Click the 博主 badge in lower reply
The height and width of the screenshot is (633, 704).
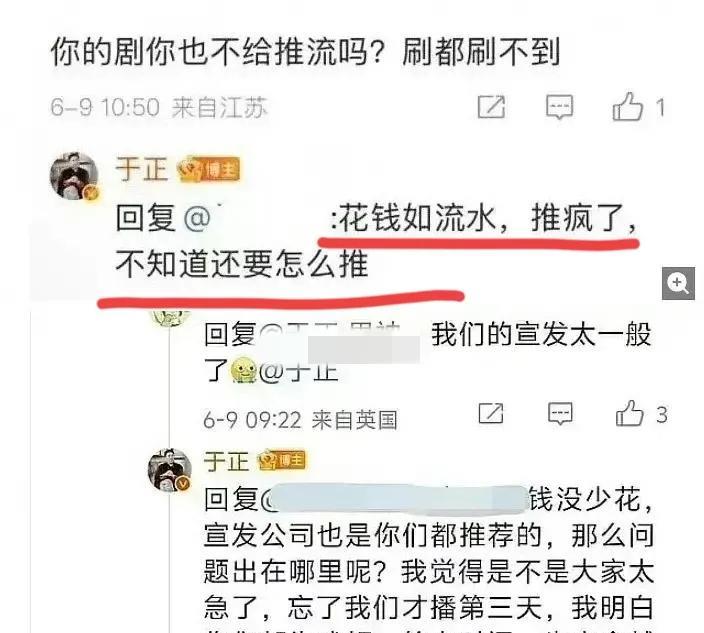281,461
